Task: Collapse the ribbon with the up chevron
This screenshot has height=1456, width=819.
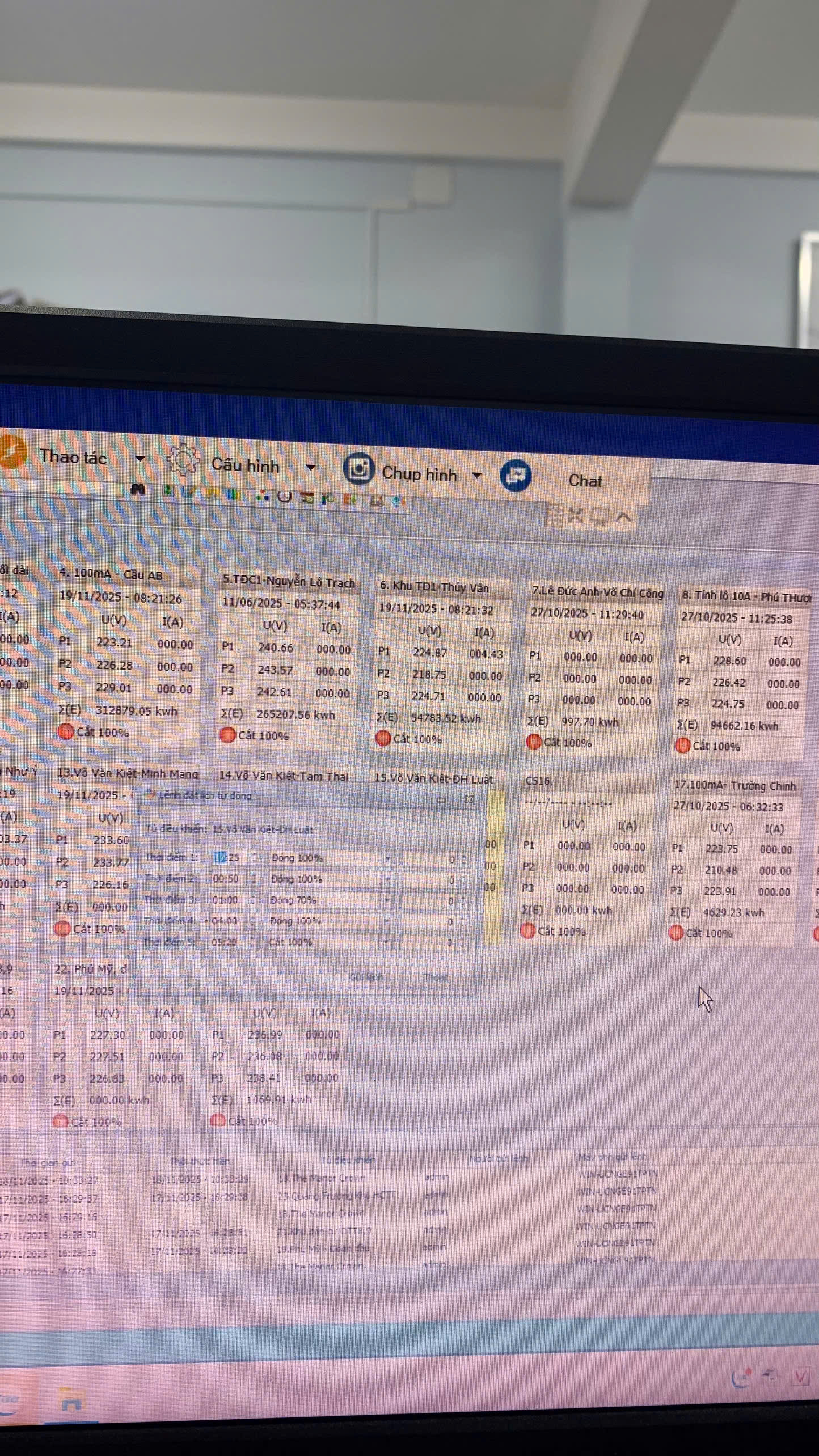Action: click(624, 517)
